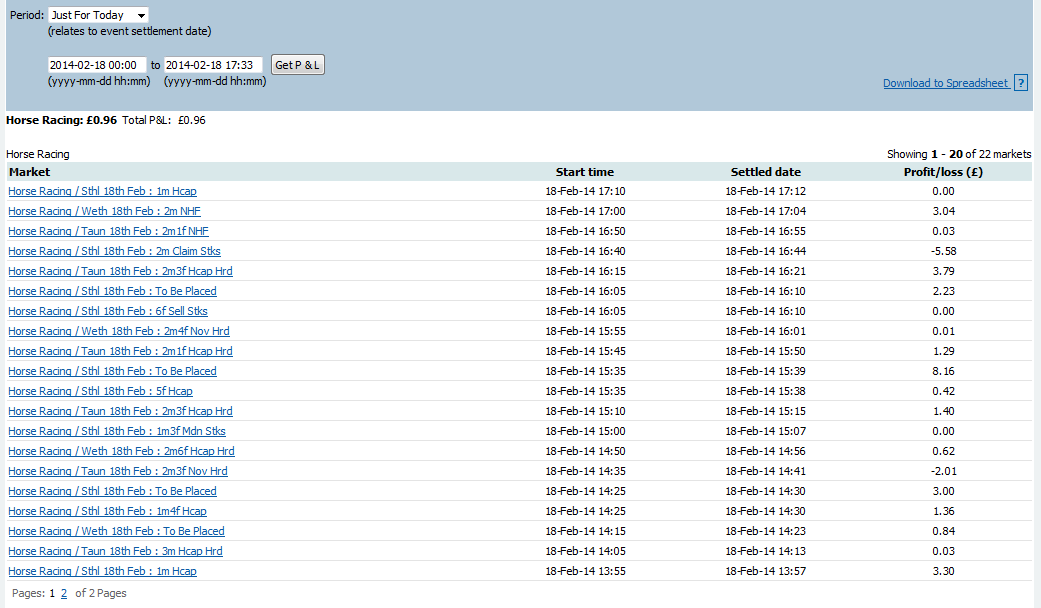The image size is (1041, 608).
Task: Click the Get P & L button
Action: (x=297, y=65)
